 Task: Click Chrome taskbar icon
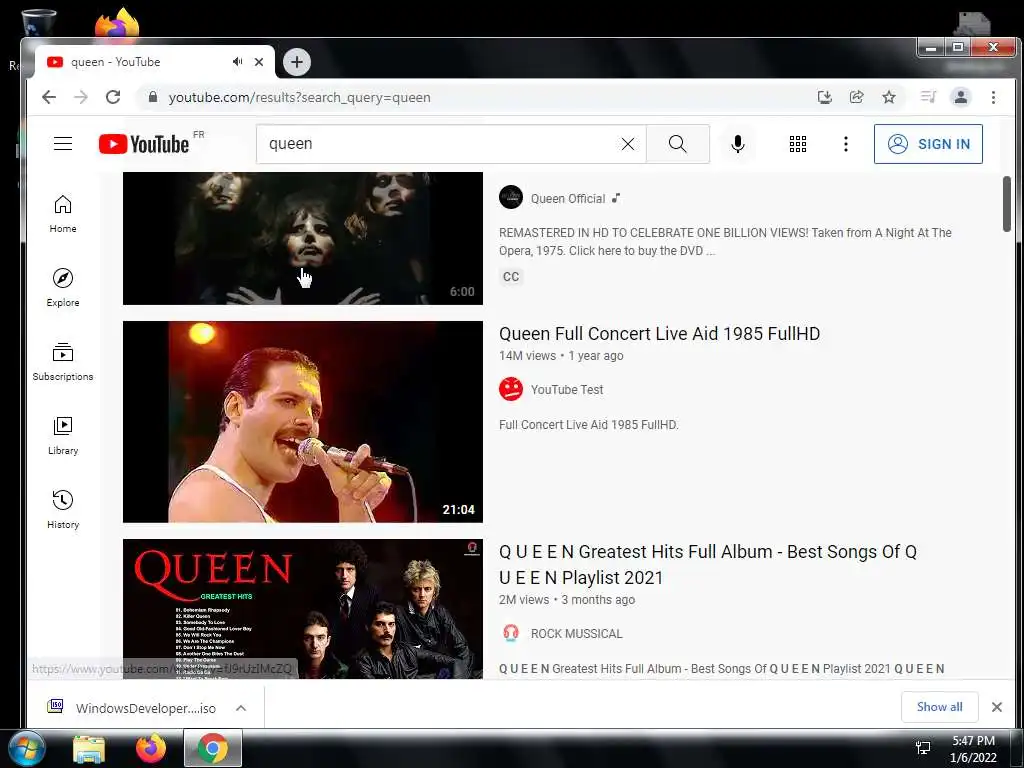point(213,748)
